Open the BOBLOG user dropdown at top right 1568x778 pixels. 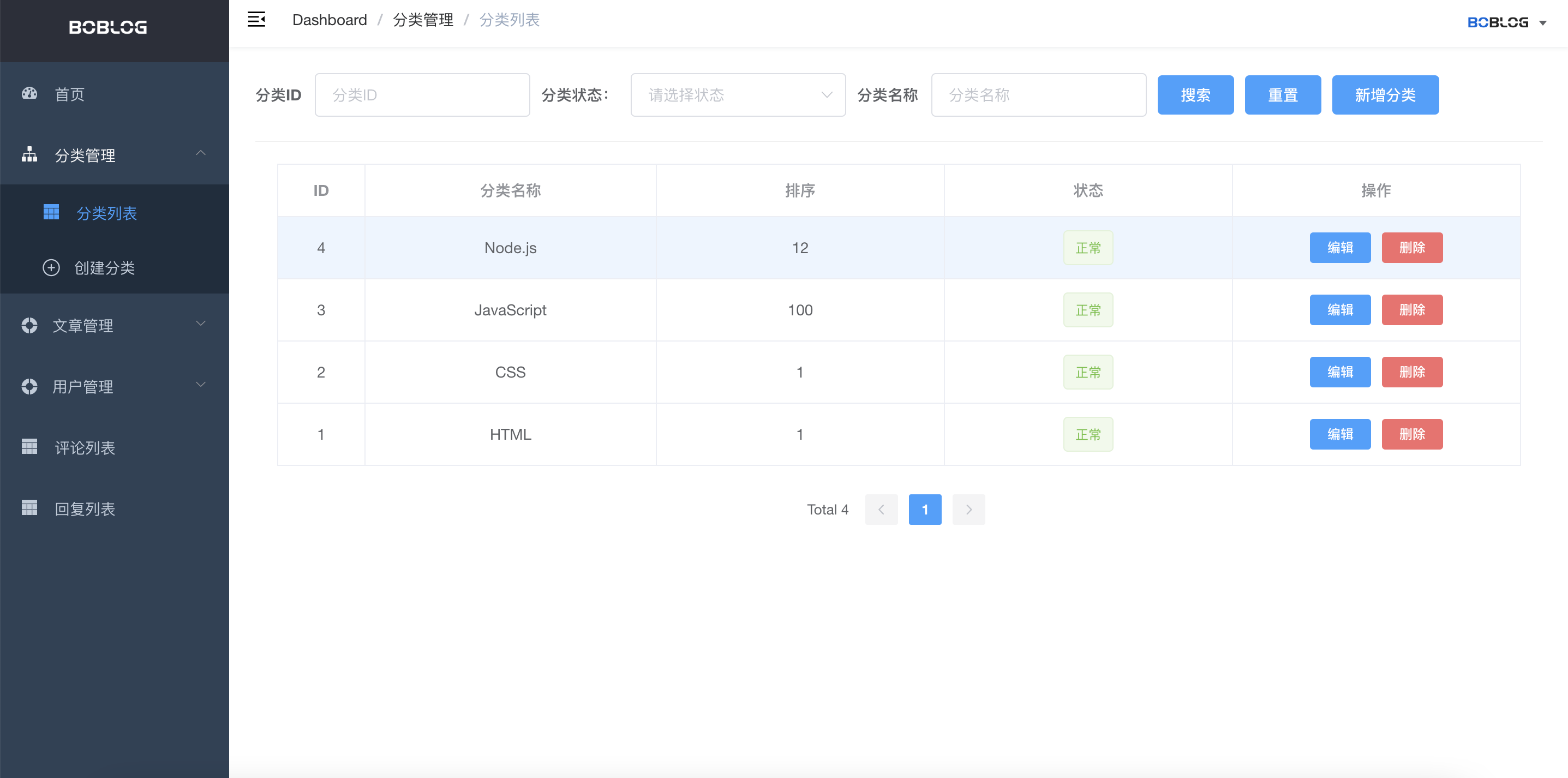[1506, 22]
